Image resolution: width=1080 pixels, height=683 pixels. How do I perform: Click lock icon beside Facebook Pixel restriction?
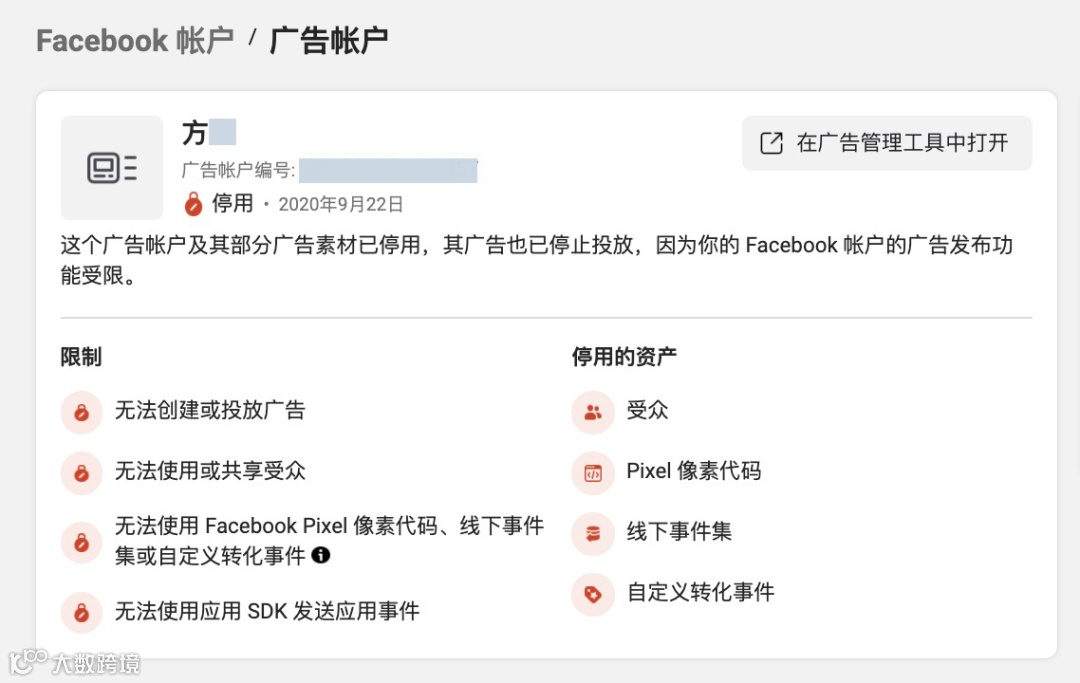click(81, 542)
